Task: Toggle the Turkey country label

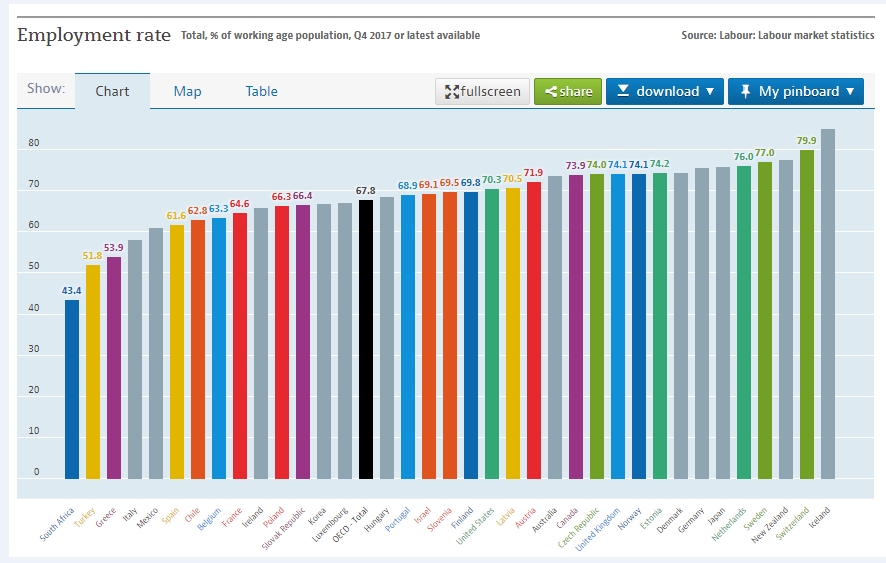Action: (x=85, y=517)
